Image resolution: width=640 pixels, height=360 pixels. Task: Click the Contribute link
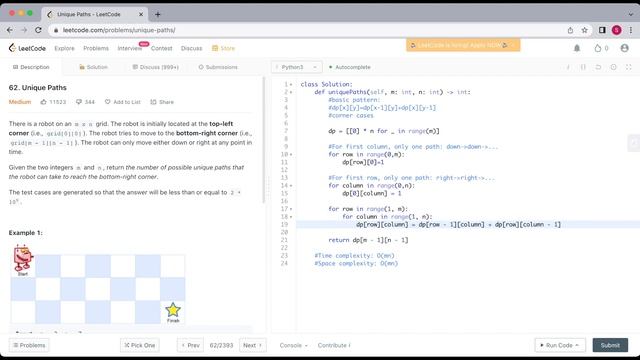334,345
